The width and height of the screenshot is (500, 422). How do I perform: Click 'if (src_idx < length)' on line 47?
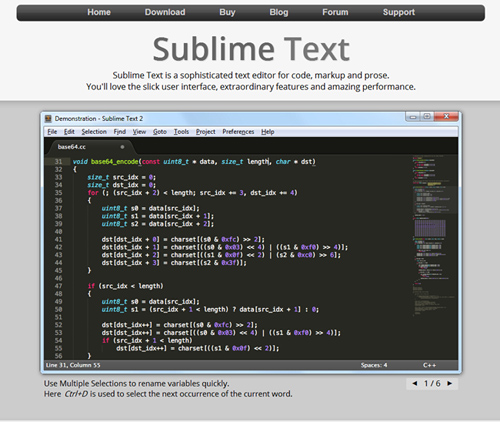click(x=125, y=286)
